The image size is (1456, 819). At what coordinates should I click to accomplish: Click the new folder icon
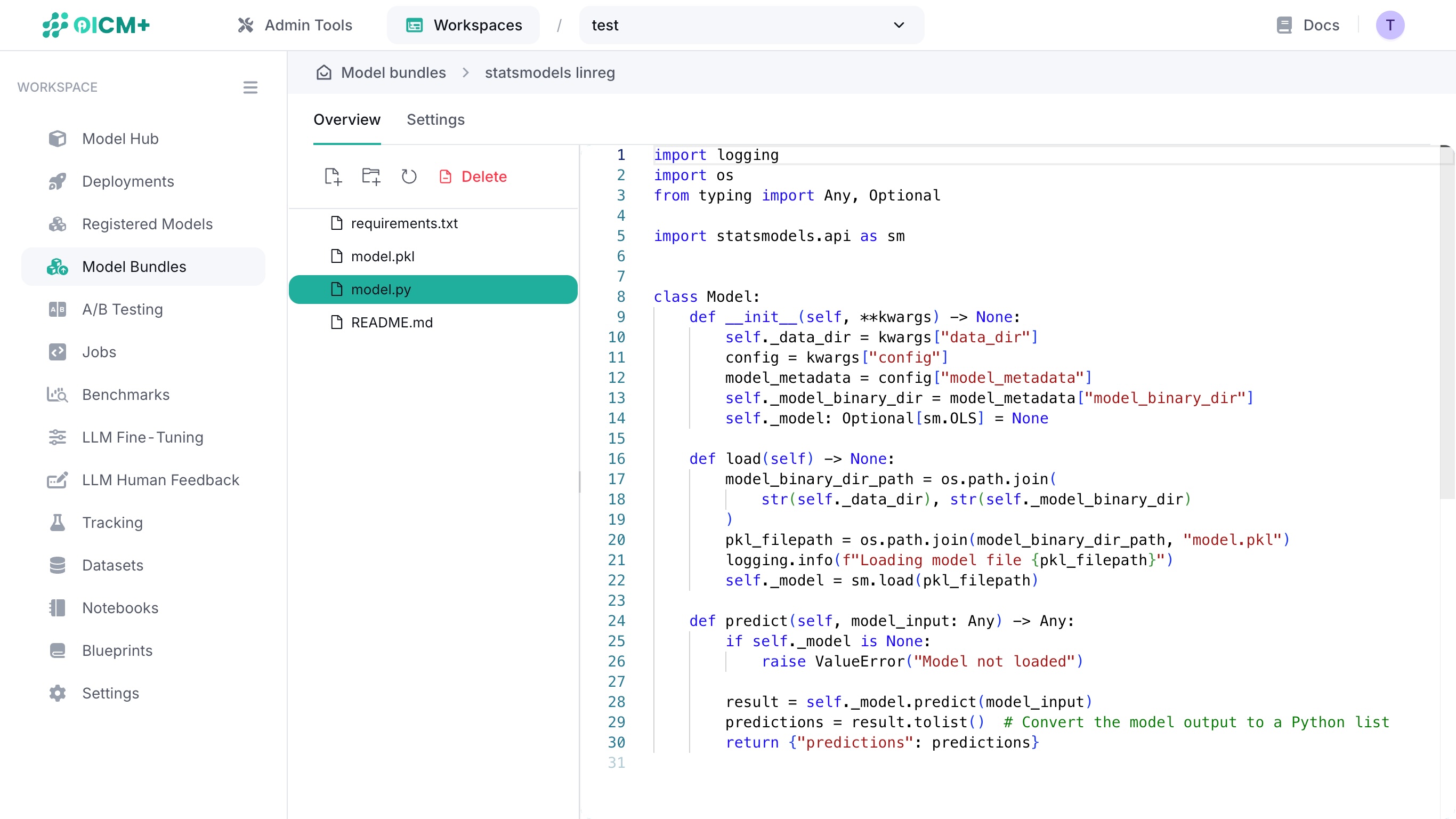tap(371, 176)
